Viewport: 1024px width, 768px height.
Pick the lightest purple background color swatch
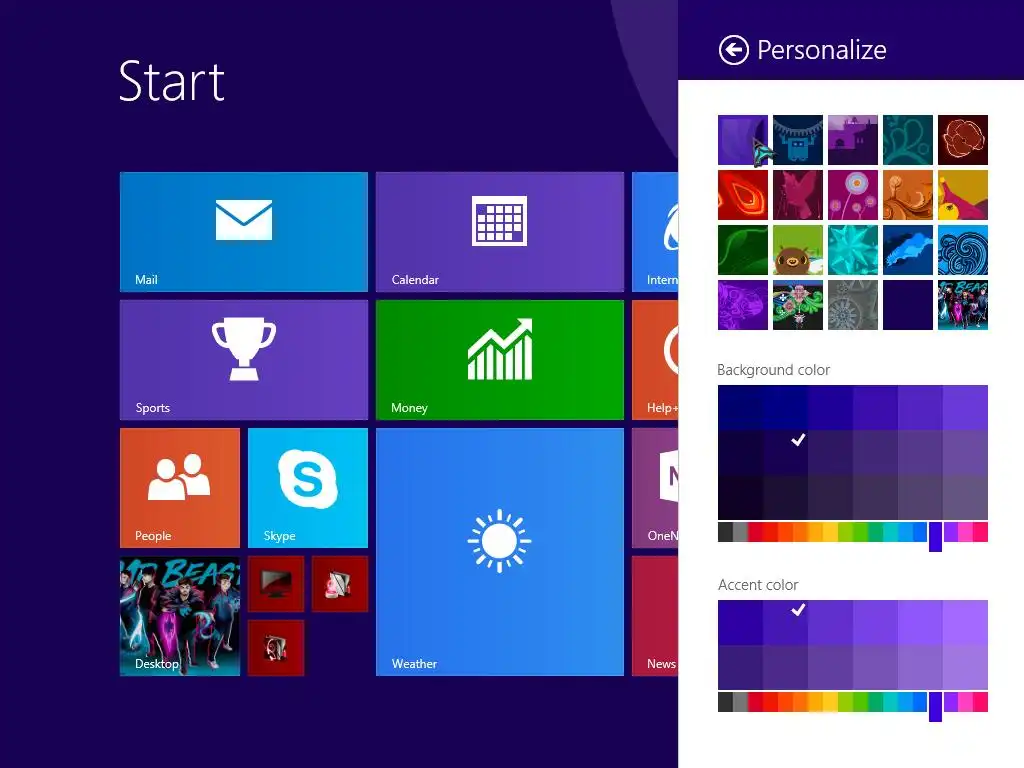(x=965, y=408)
